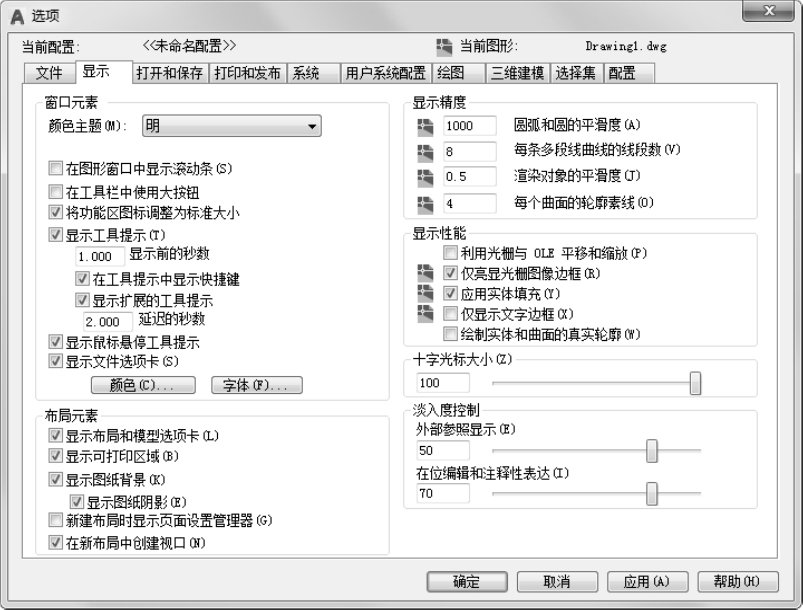This screenshot has height=610, width=803.
Task: Toggle 仅亮显光栅图像边框 checkbox
Action: 450,273
